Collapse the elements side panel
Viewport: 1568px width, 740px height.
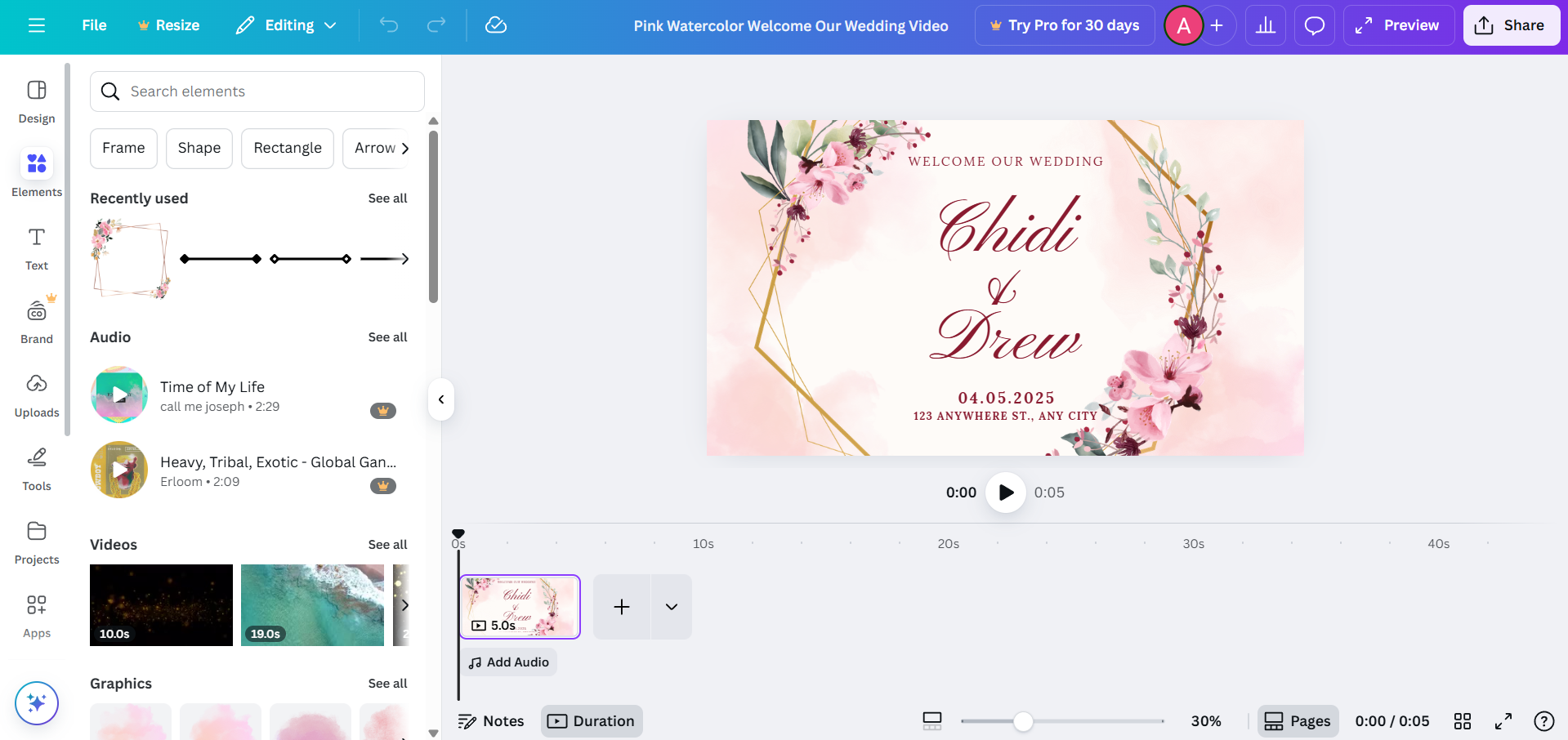coord(440,399)
